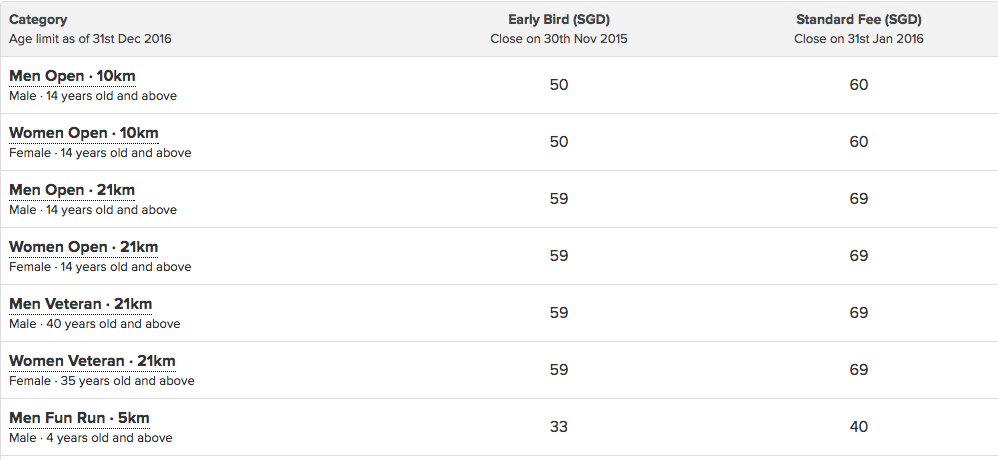Click the Early Bird (SGD) column header

[x=559, y=20]
